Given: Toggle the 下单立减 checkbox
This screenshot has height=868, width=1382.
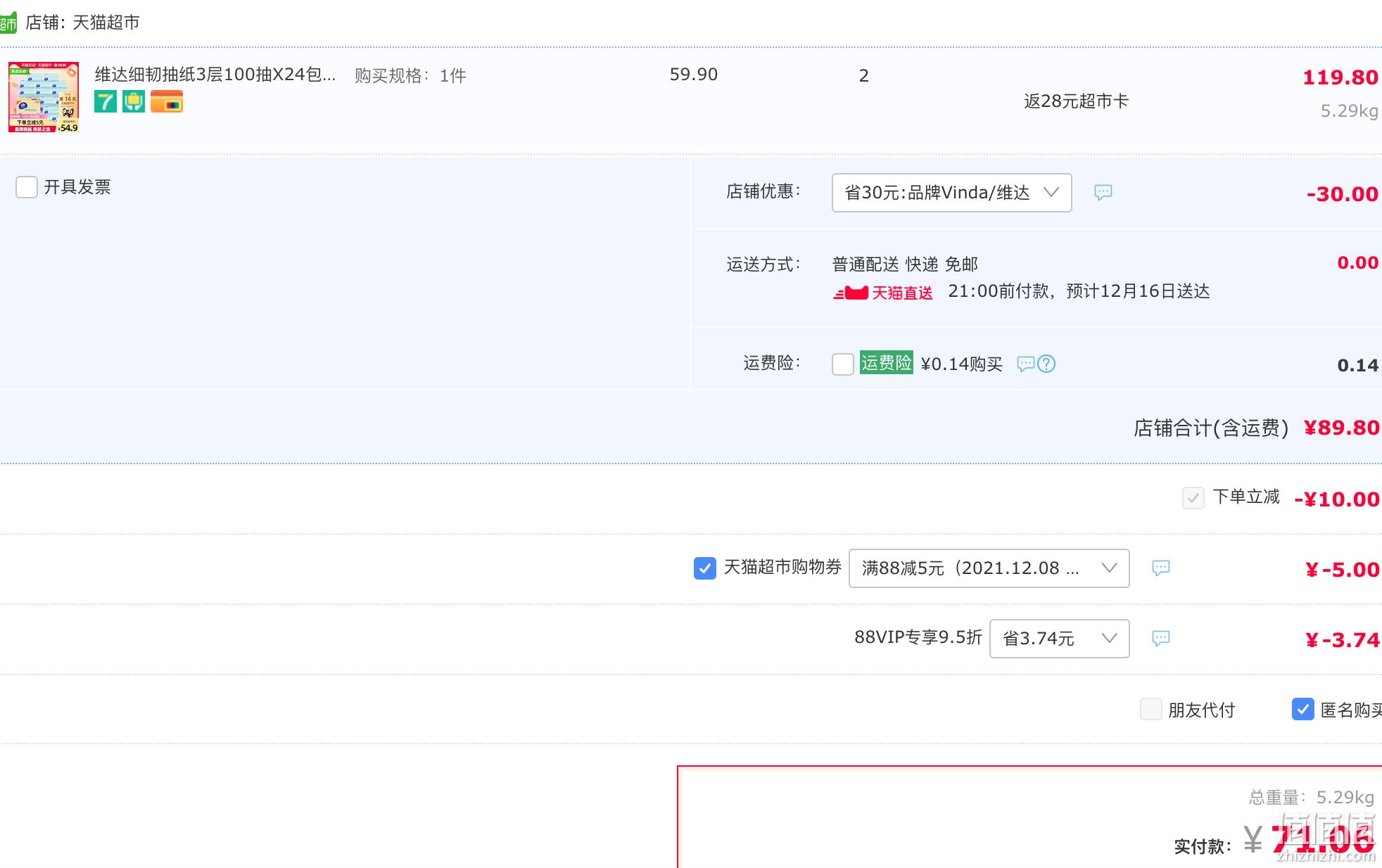Looking at the screenshot, I should 1193,498.
